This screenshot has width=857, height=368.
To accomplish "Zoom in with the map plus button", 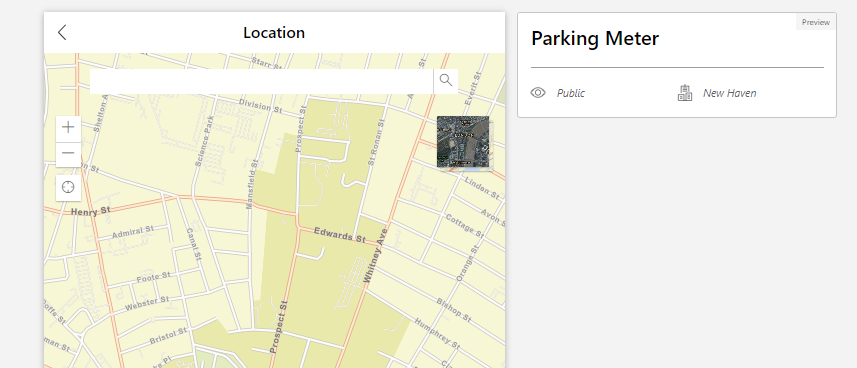I will (68, 127).
